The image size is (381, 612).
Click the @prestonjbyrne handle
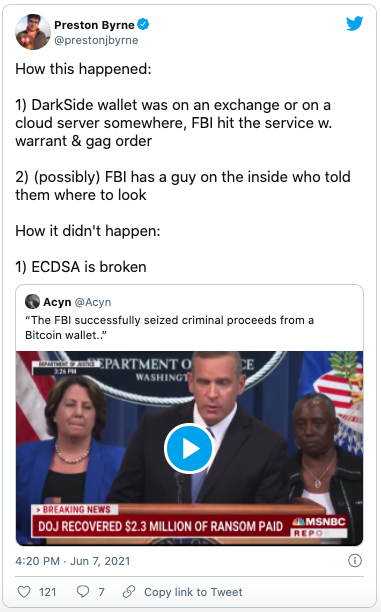pos(96,40)
